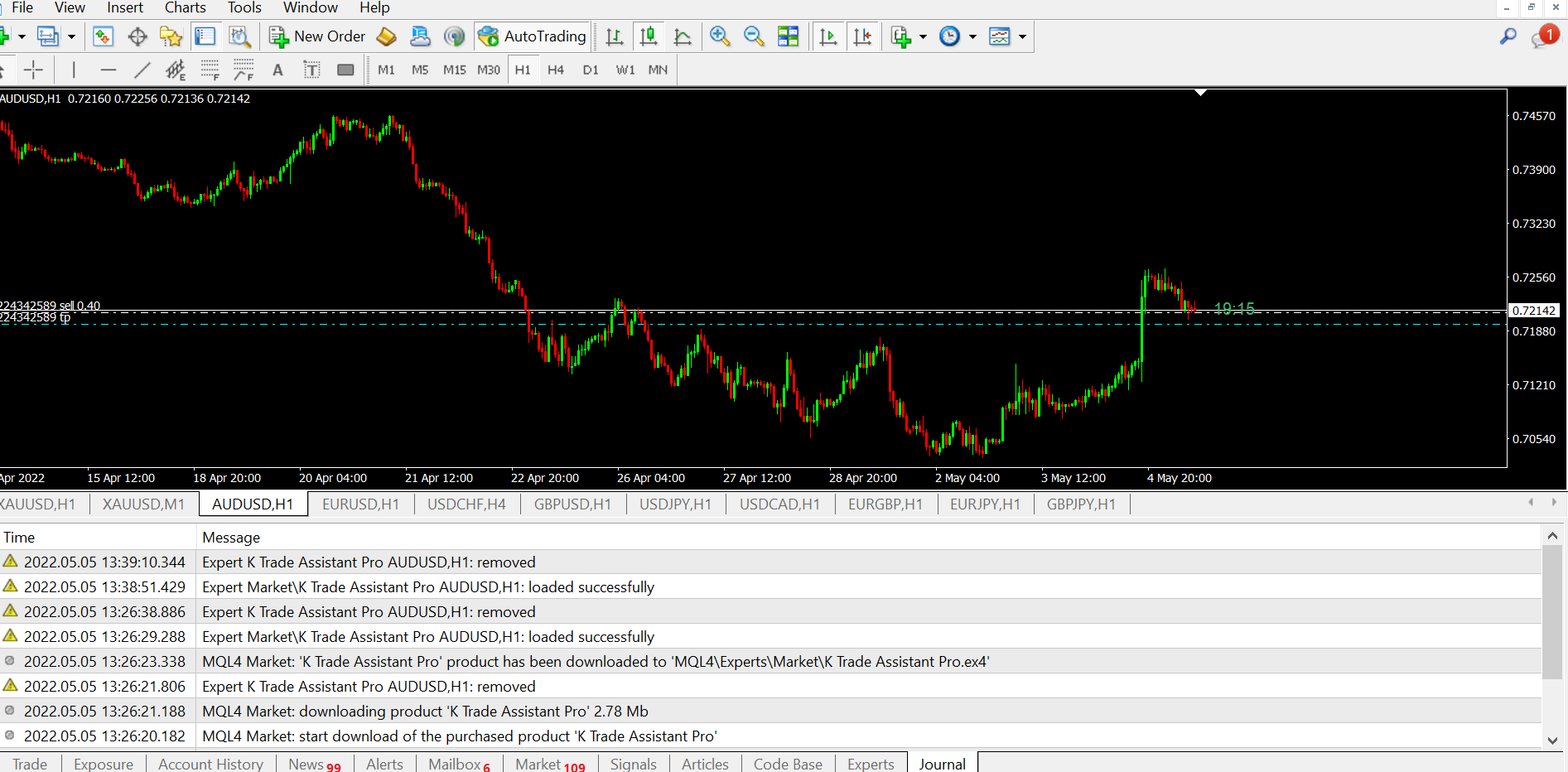Viewport: 1568px width, 772px height.
Task: Select the Text Label tool
Action: click(x=311, y=70)
